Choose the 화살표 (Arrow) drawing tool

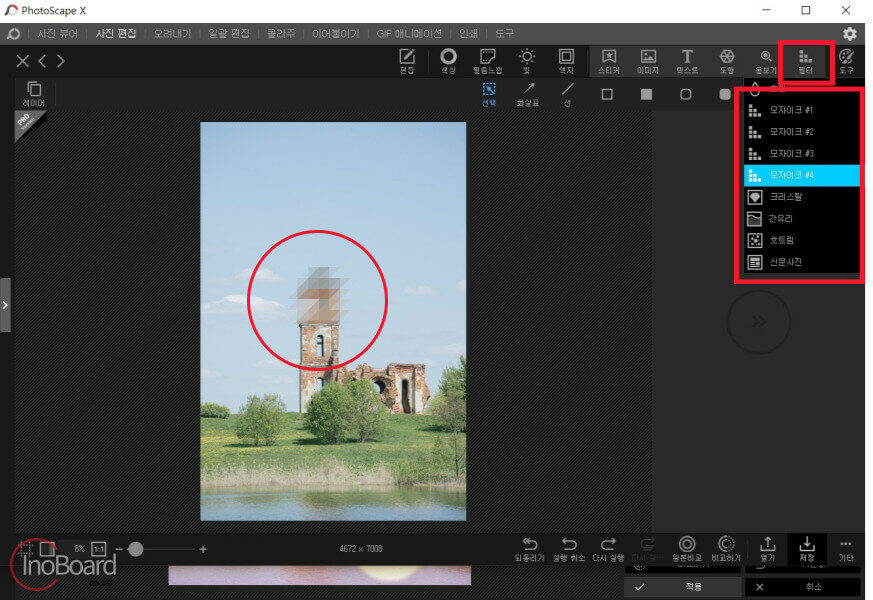(x=528, y=94)
